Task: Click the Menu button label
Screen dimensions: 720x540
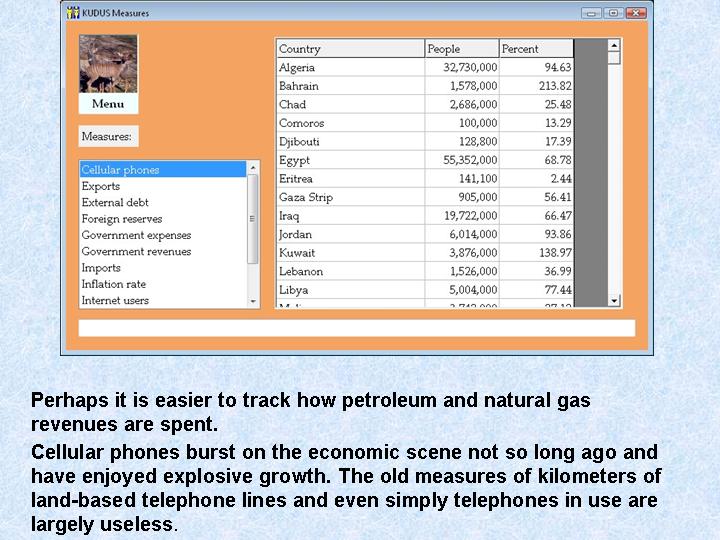Action: pos(108,104)
